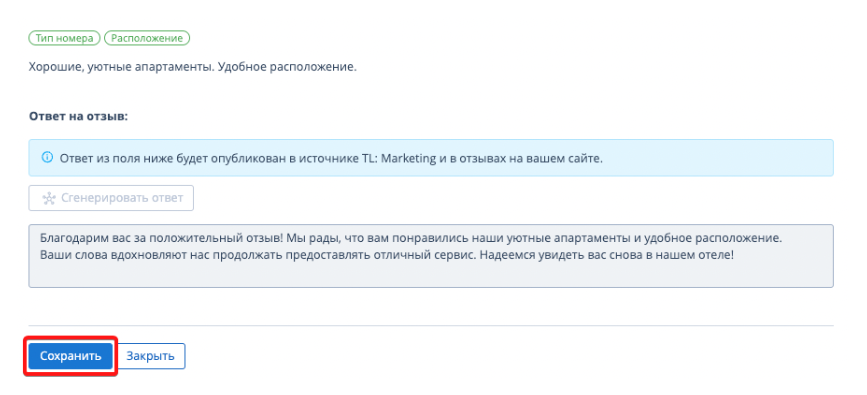
Task: Click empty space at bottom of reply field
Action: pyautogui.click(x=431, y=277)
